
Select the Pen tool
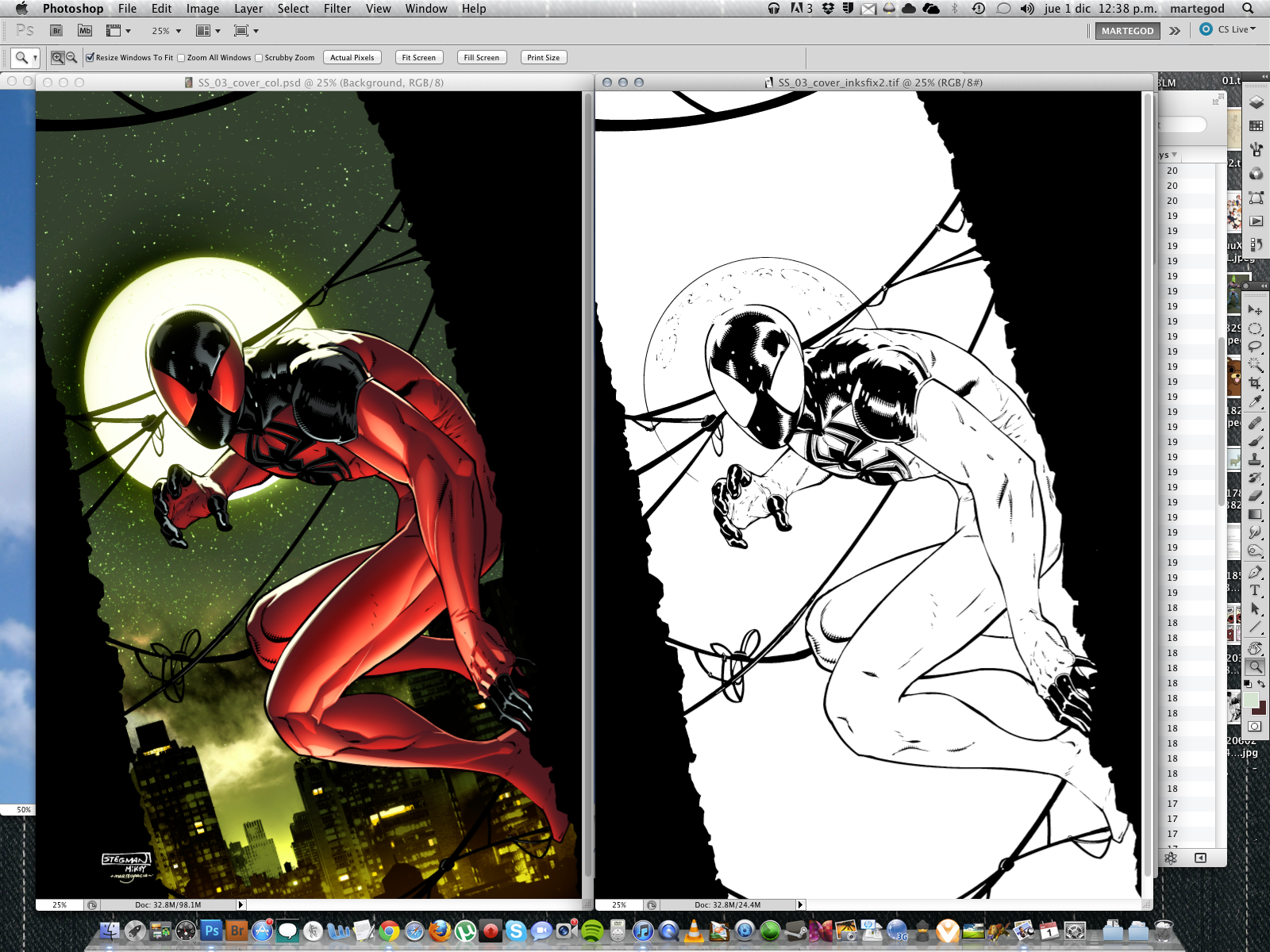click(1255, 572)
